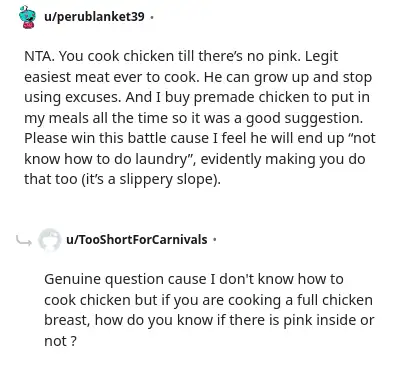This screenshot has width=400, height=376.
Task: Click the reply line starting "breast, how do you"
Action: 209,320
